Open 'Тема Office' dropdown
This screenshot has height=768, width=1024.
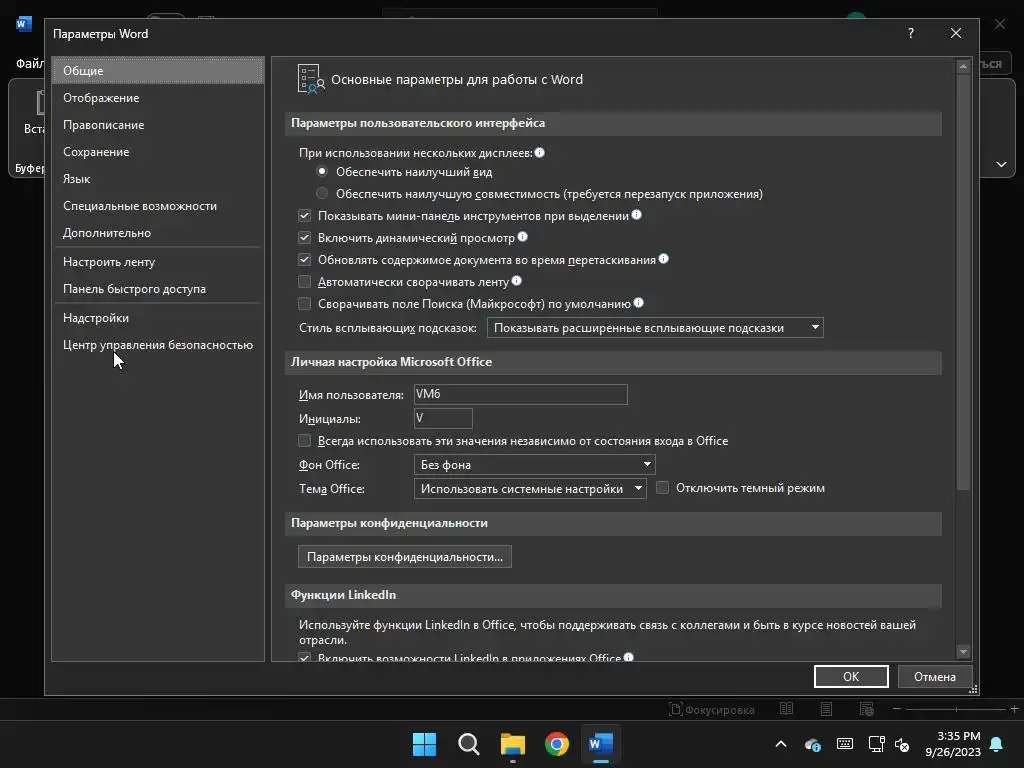click(530, 488)
